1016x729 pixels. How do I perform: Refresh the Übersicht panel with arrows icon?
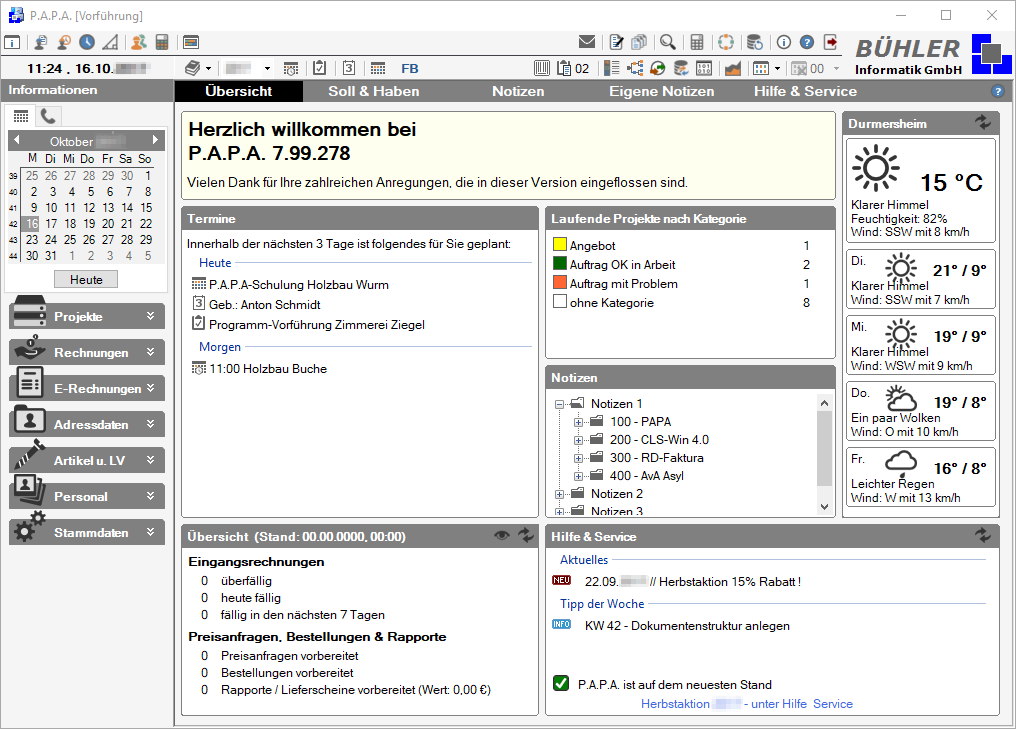[x=526, y=535]
